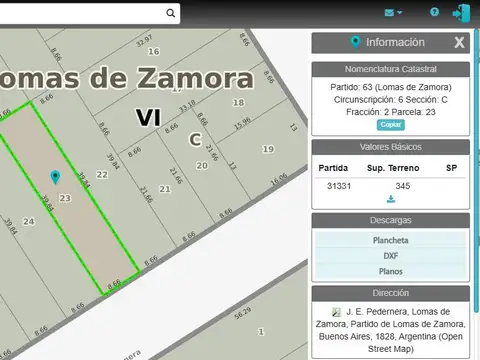Screen dimensions: 480x360
Task: Select parcel 24 on the map
Action: (x=29, y=221)
